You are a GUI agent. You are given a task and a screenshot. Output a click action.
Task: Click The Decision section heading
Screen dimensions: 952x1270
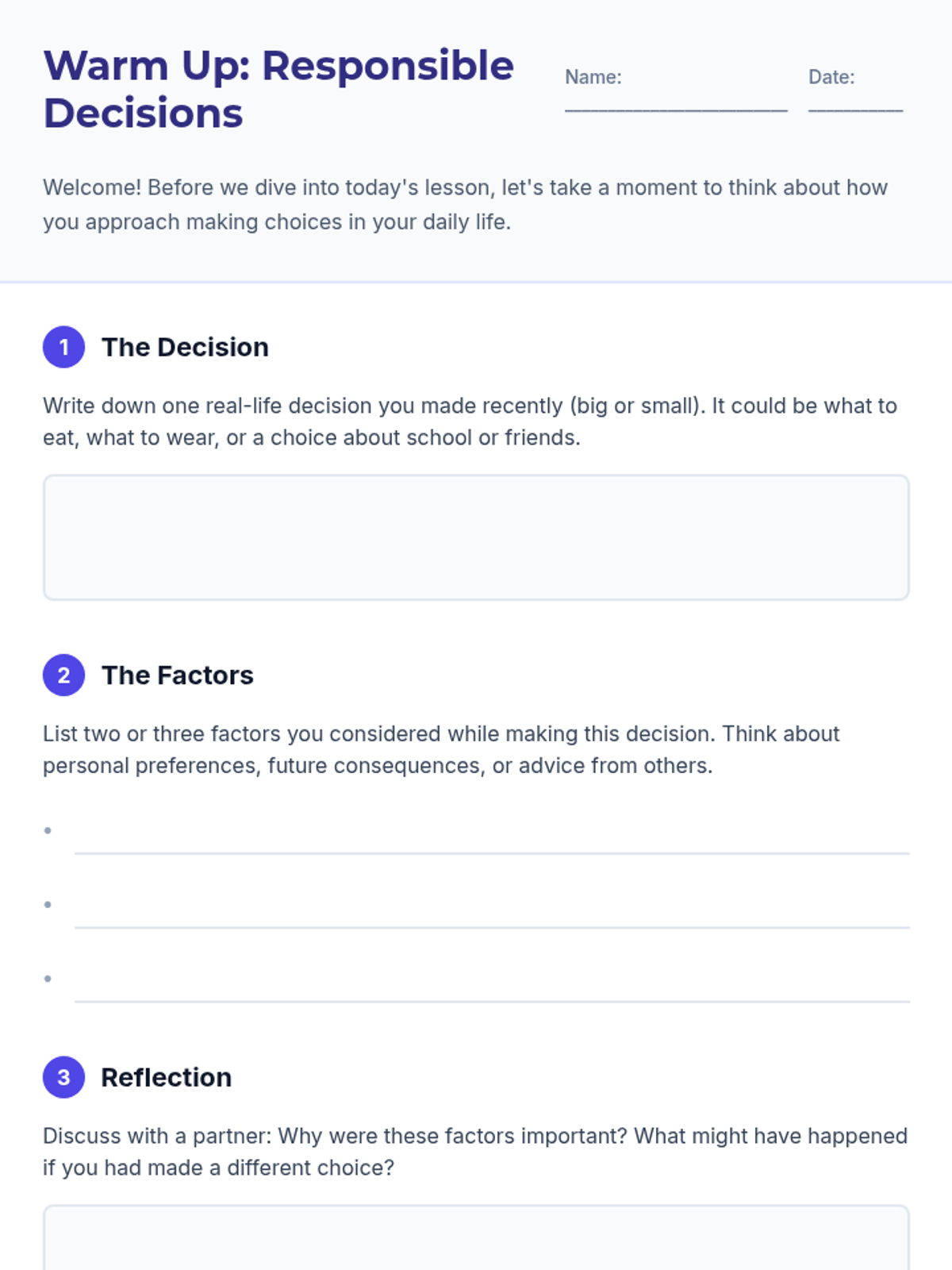(185, 348)
